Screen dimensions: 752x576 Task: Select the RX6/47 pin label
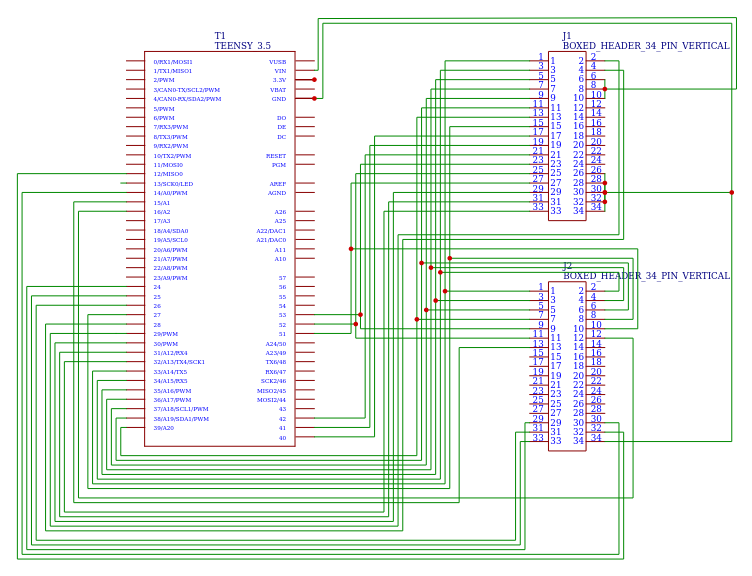(276, 372)
